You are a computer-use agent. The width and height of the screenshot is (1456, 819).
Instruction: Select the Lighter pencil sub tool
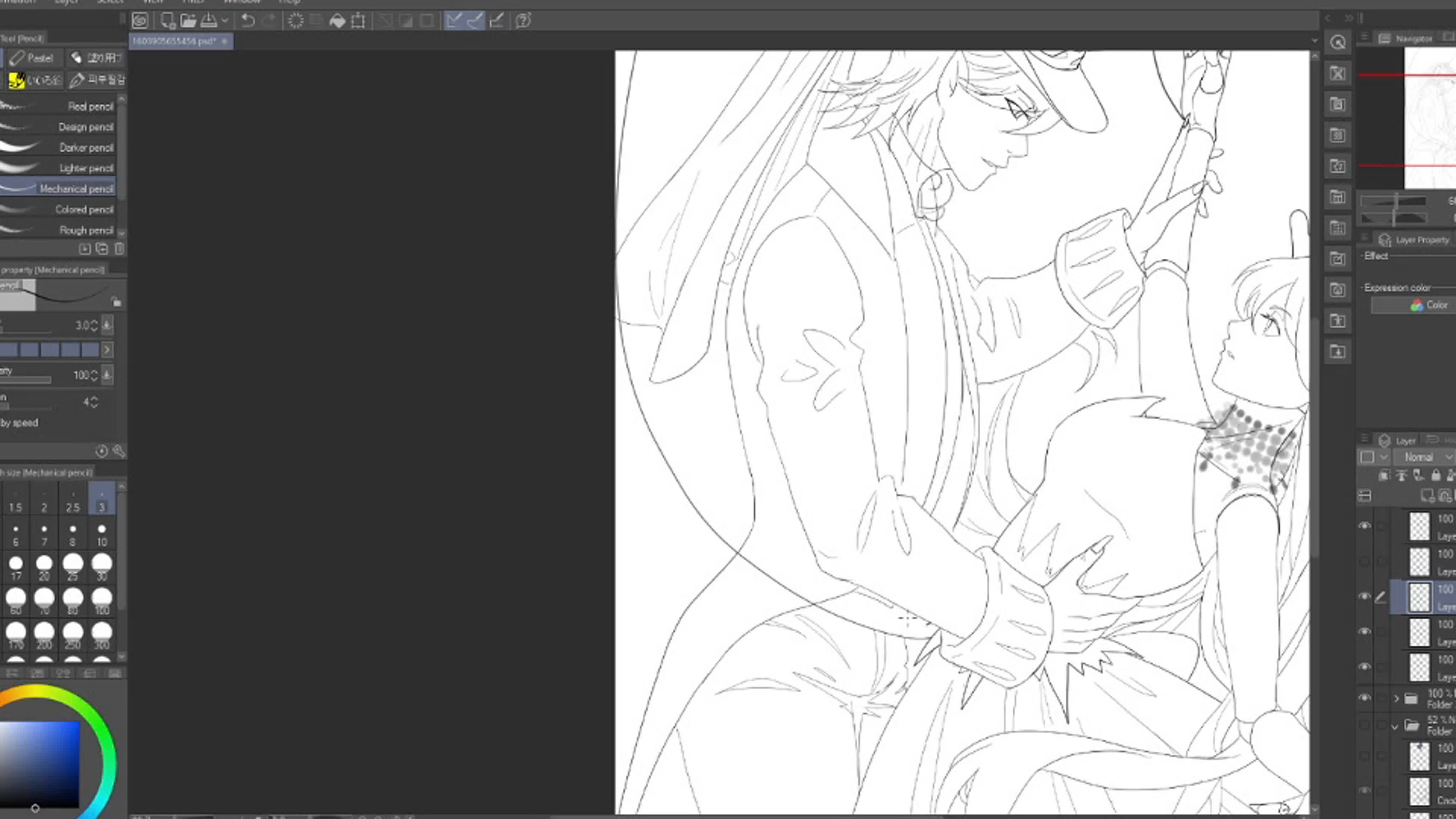point(58,168)
